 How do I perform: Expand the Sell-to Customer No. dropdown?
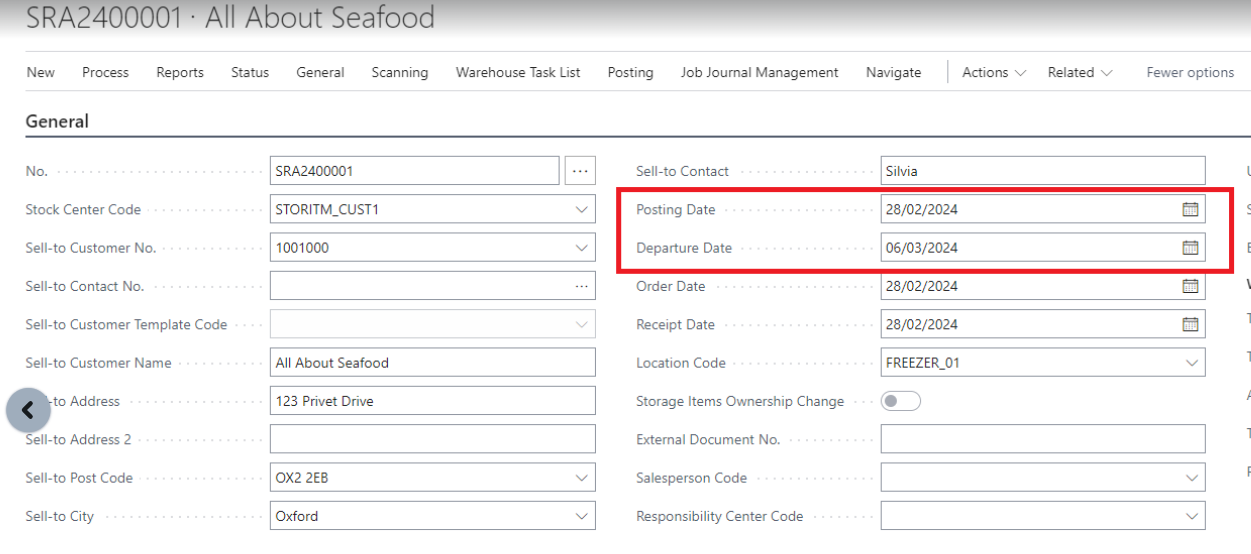pos(582,248)
